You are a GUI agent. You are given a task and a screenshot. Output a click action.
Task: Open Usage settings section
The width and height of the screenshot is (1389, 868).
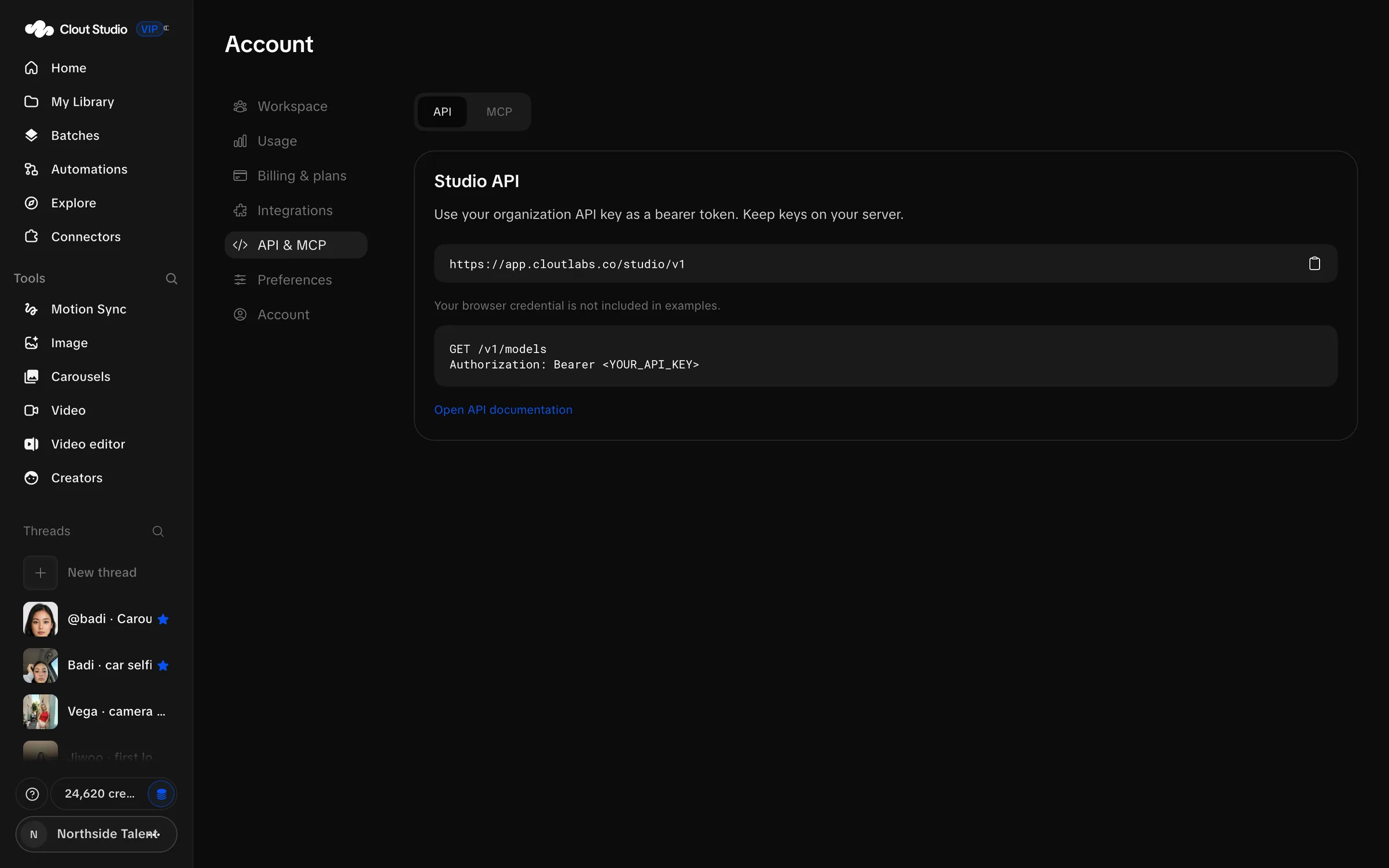[296, 141]
